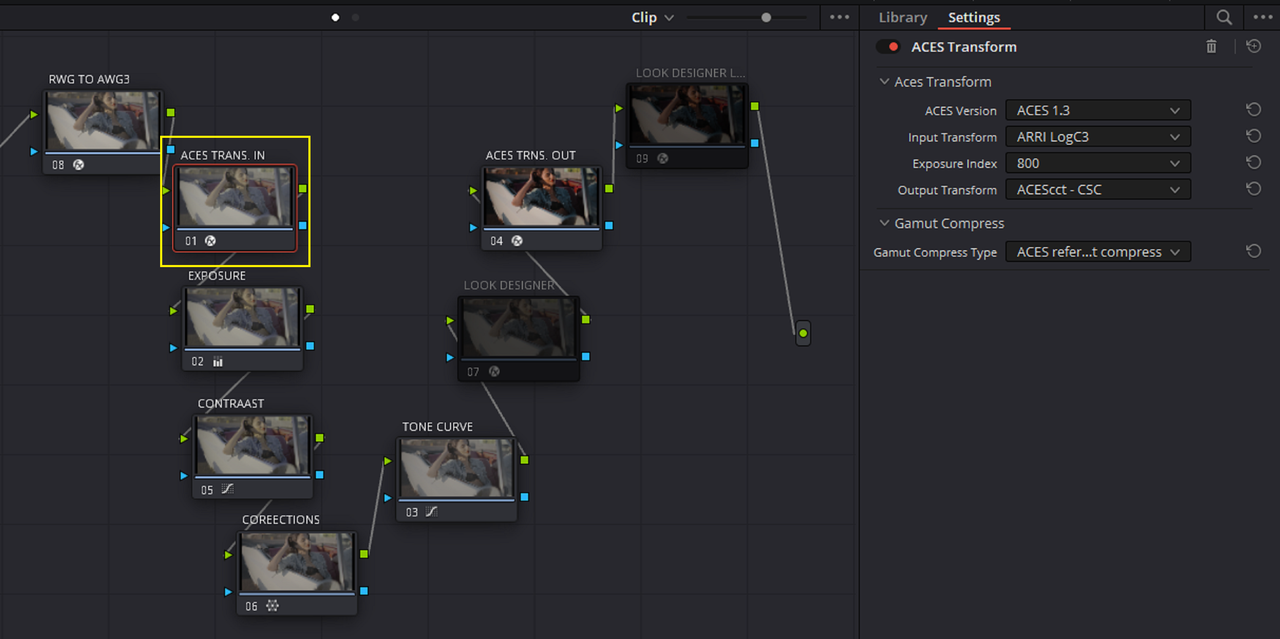Reset the Exposure Index setting

pos(1253,163)
